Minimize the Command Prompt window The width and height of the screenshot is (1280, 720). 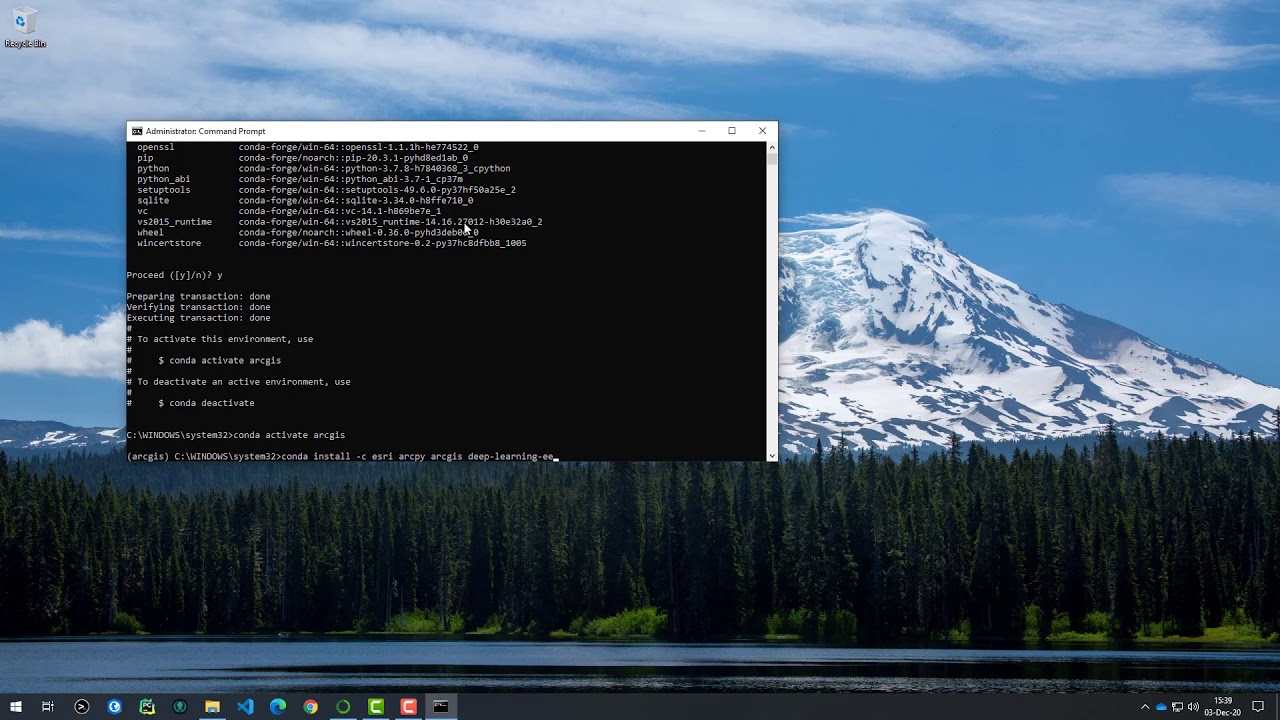(702, 131)
